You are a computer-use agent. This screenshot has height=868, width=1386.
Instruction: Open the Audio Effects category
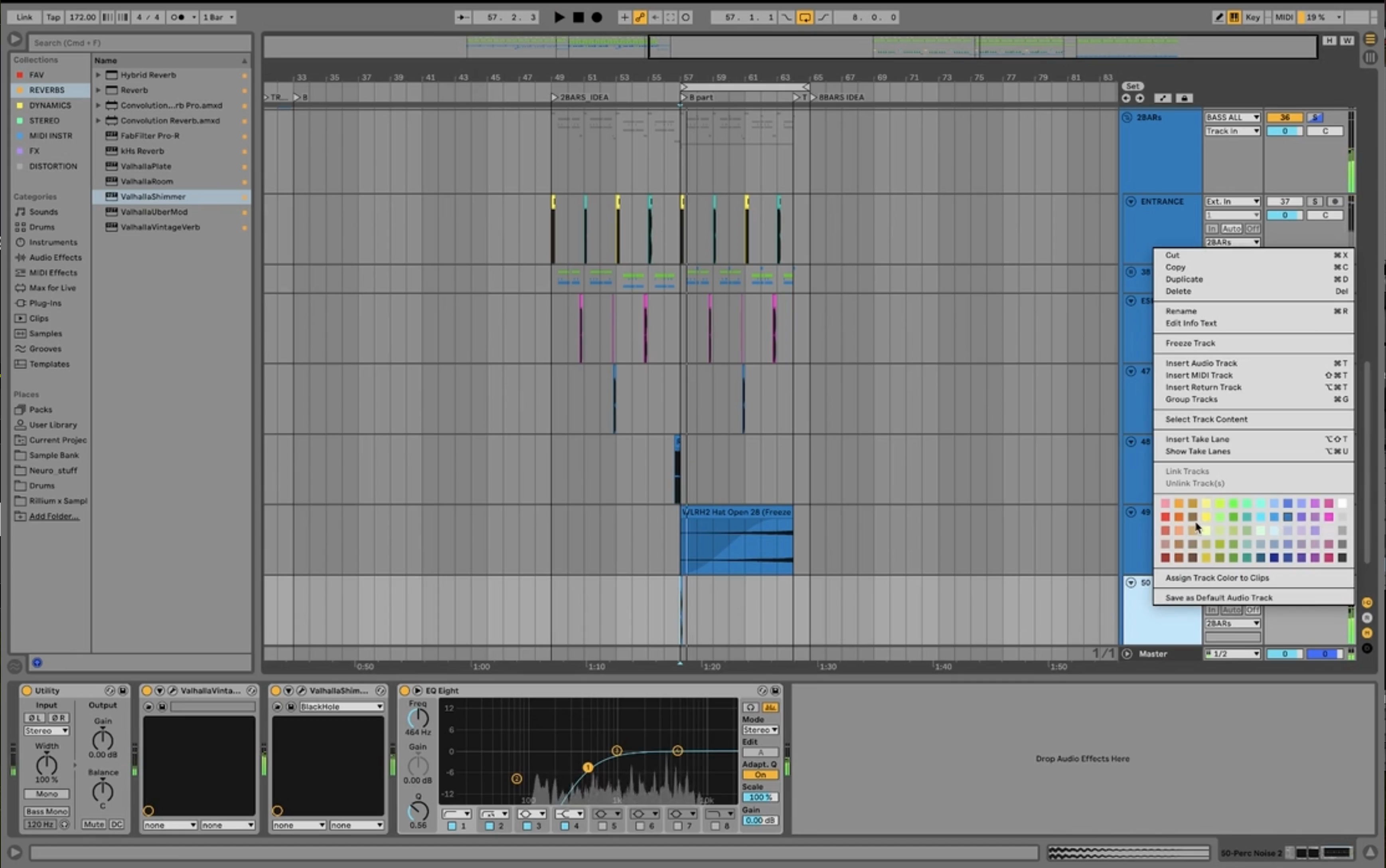(55, 257)
